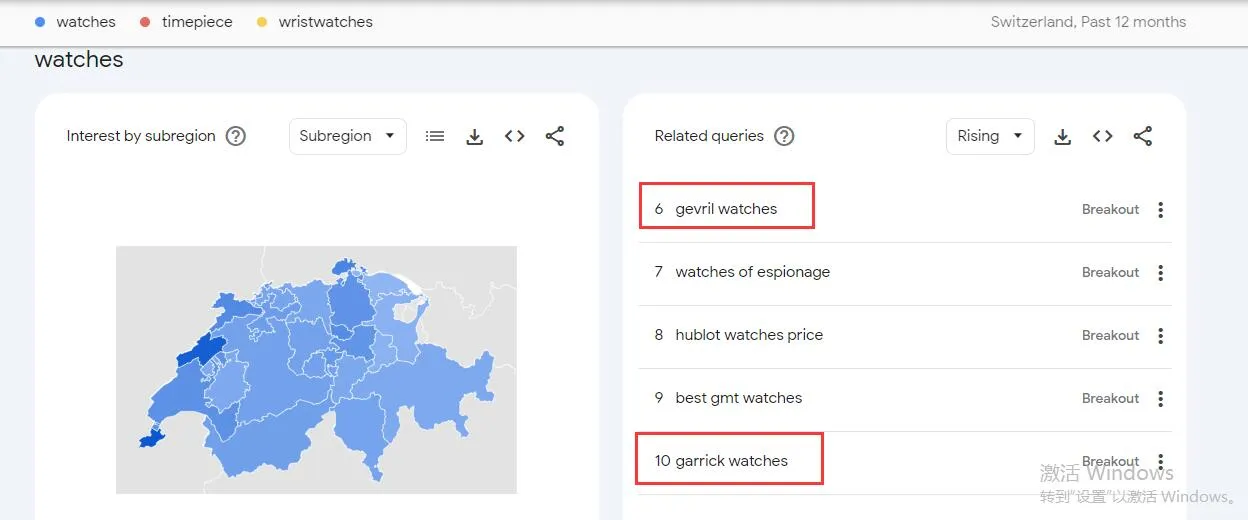The image size is (1248, 520).
Task: Open the Subregion dropdown
Action: point(348,136)
